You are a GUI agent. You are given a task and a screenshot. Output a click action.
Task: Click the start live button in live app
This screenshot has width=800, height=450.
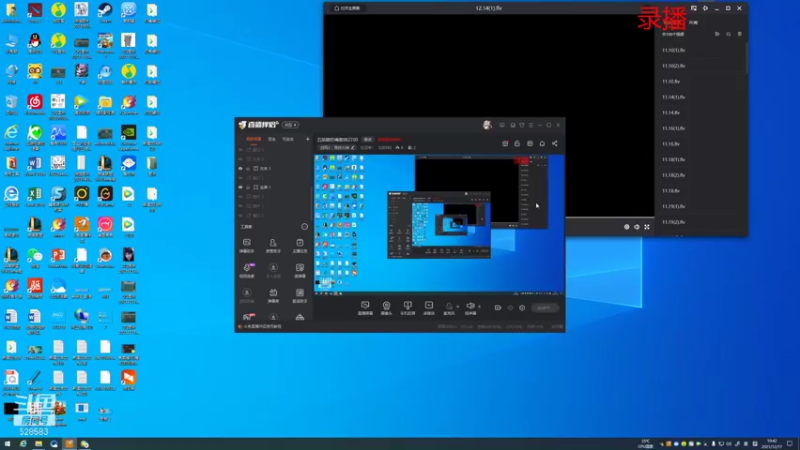(x=544, y=308)
